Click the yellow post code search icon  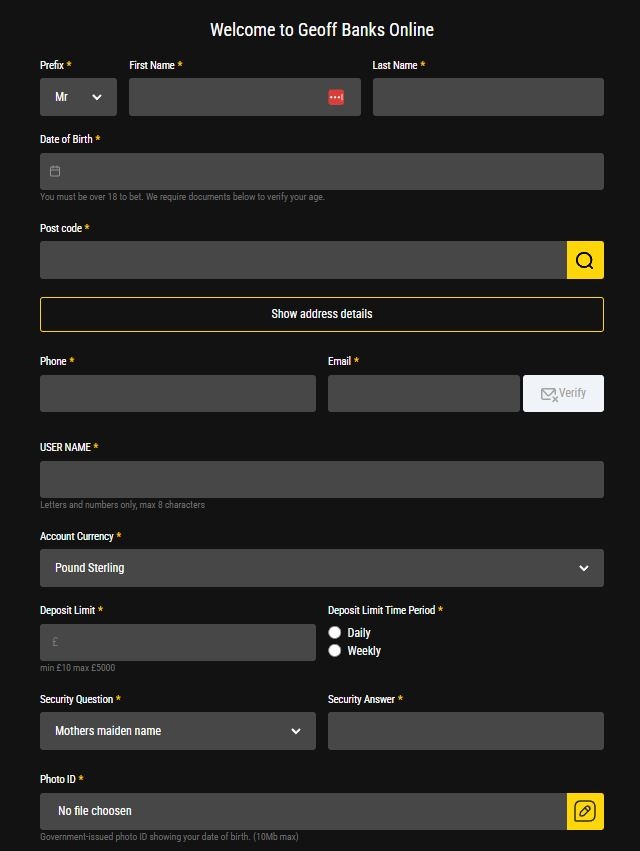point(585,260)
